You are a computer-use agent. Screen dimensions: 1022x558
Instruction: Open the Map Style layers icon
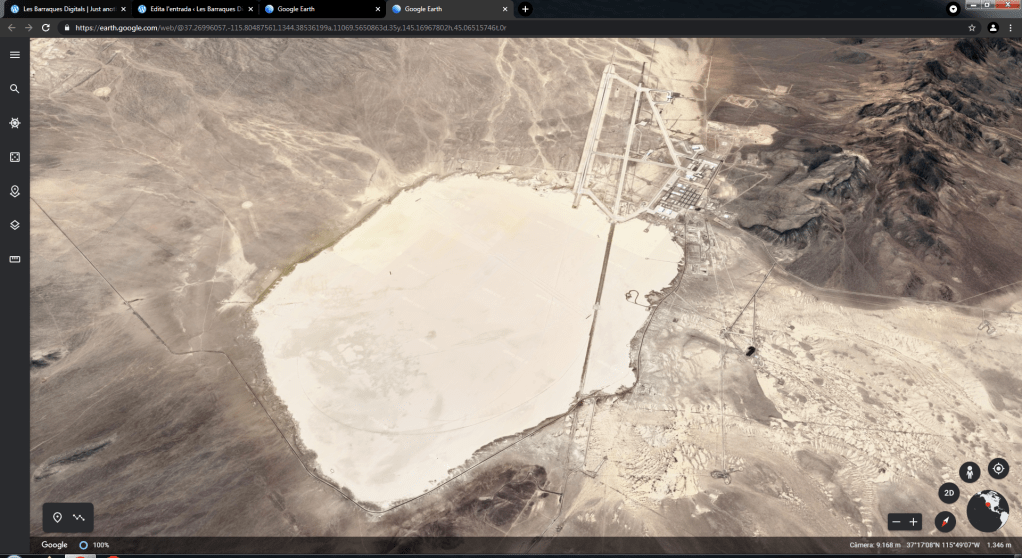[15, 225]
